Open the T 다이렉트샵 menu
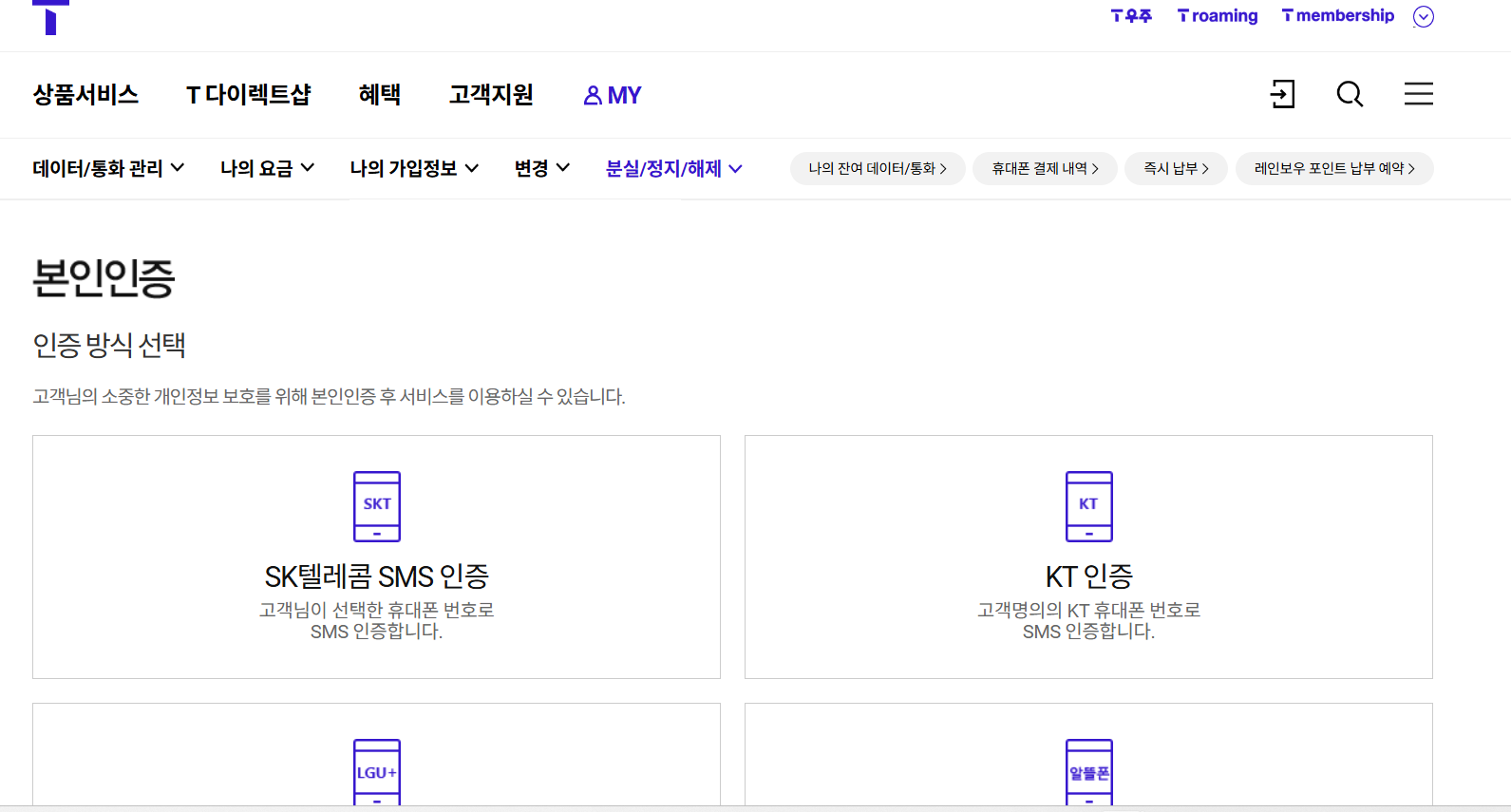The image size is (1511, 812). [249, 95]
